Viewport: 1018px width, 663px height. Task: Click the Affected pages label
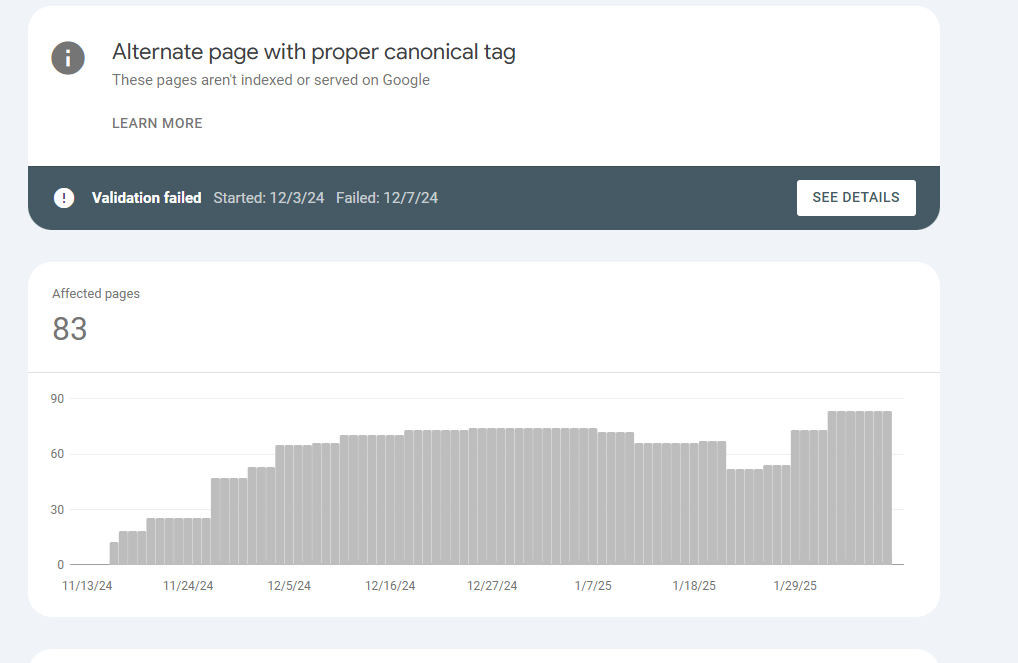(x=96, y=294)
